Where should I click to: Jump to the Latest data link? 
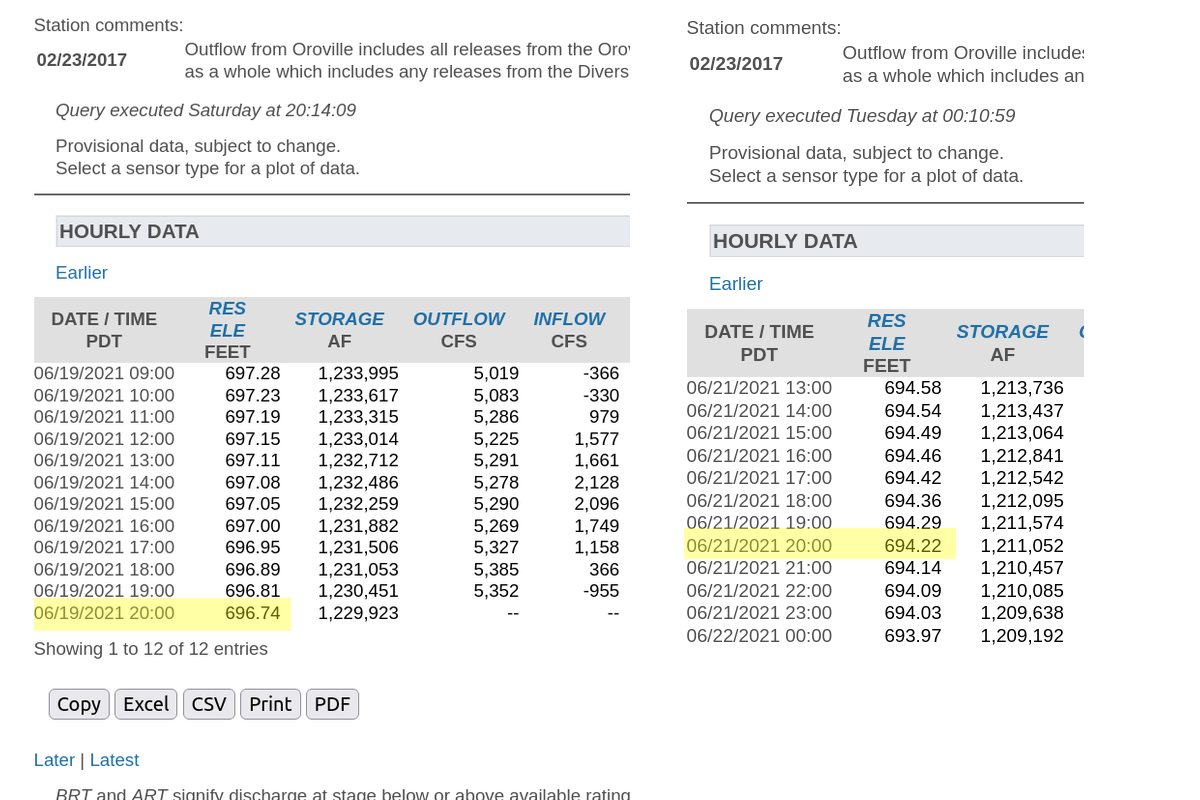(114, 760)
